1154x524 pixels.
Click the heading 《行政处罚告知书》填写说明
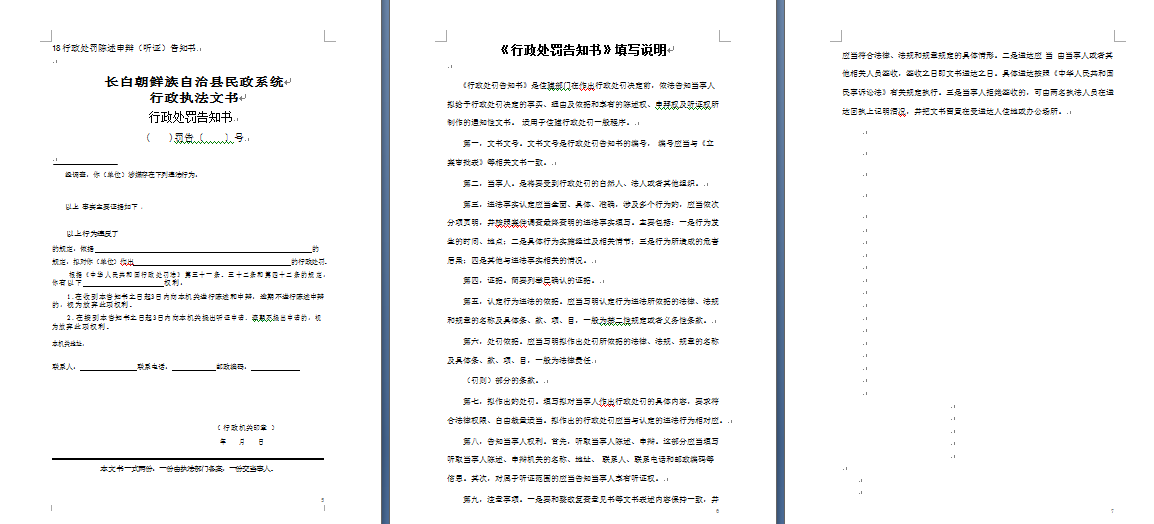point(583,50)
